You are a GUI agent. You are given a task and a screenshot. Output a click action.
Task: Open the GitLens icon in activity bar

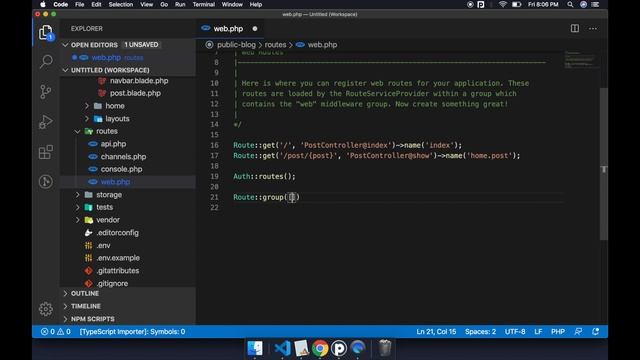point(46,182)
